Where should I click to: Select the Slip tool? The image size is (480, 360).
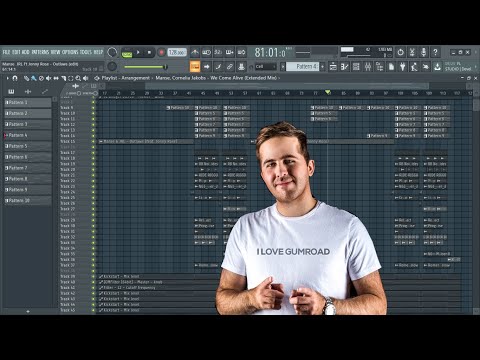tap(56, 78)
